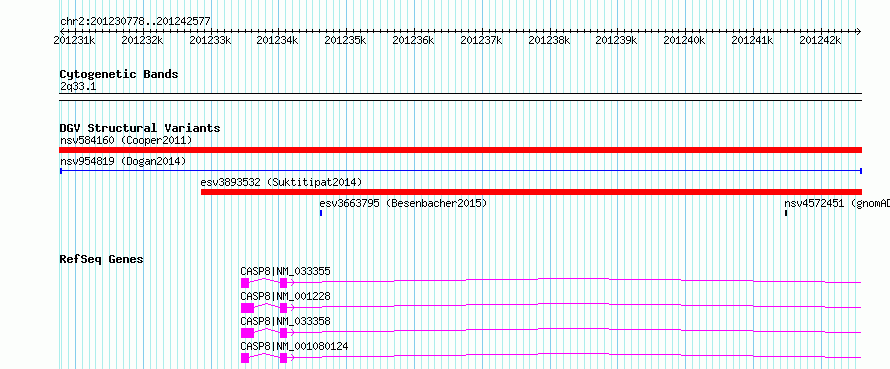The width and height of the screenshot is (890, 369).
Task: Click the Cytogenetic Bands track title
Action: point(119,74)
